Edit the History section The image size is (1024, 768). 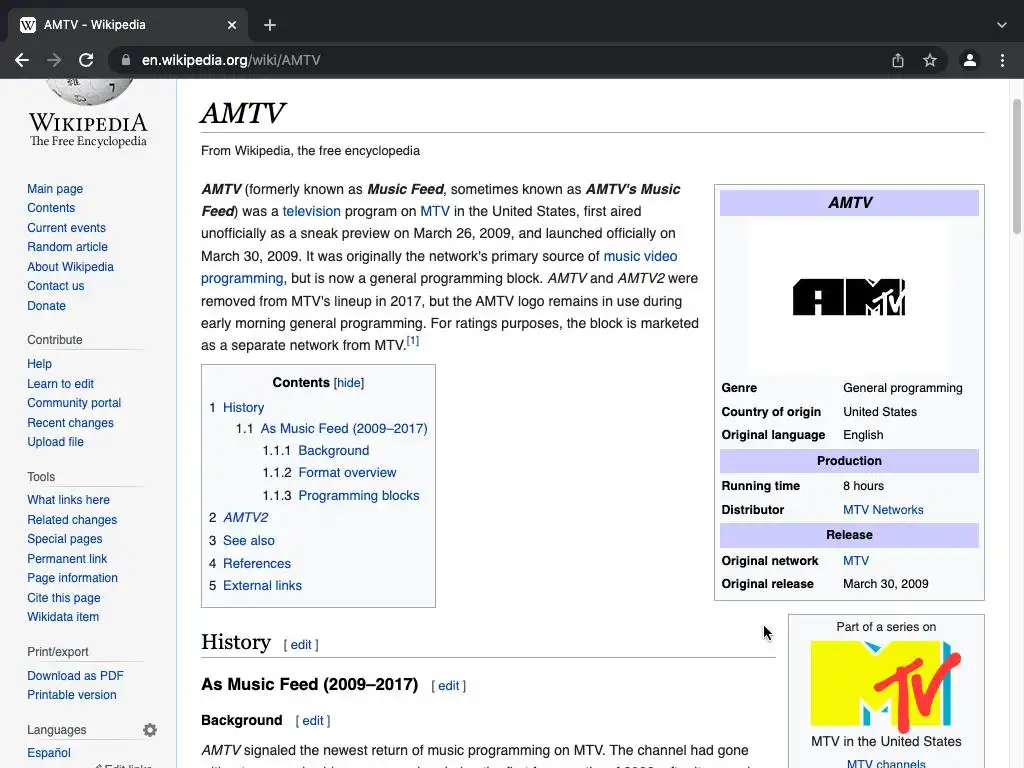[301, 645]
